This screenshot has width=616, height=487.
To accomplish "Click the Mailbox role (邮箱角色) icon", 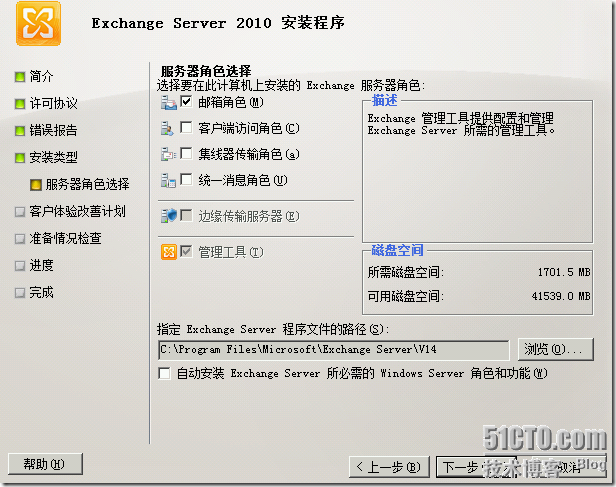I will pyautogui.click(x=169, y=103).
